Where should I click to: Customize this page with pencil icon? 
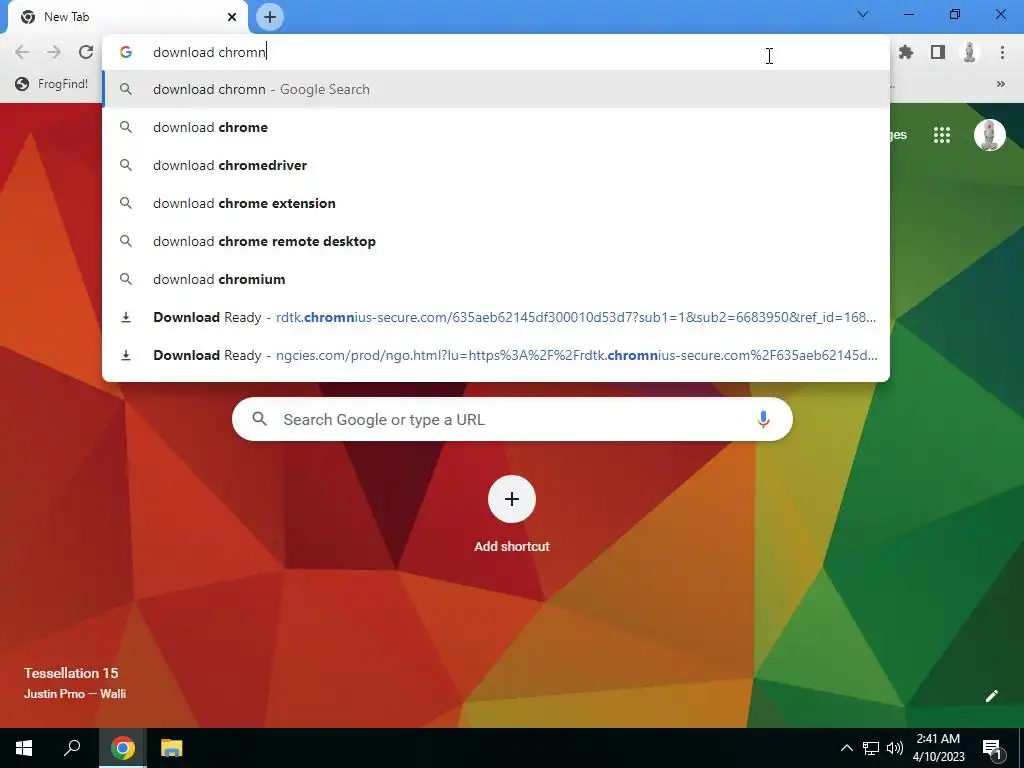(x=991, y=696)
